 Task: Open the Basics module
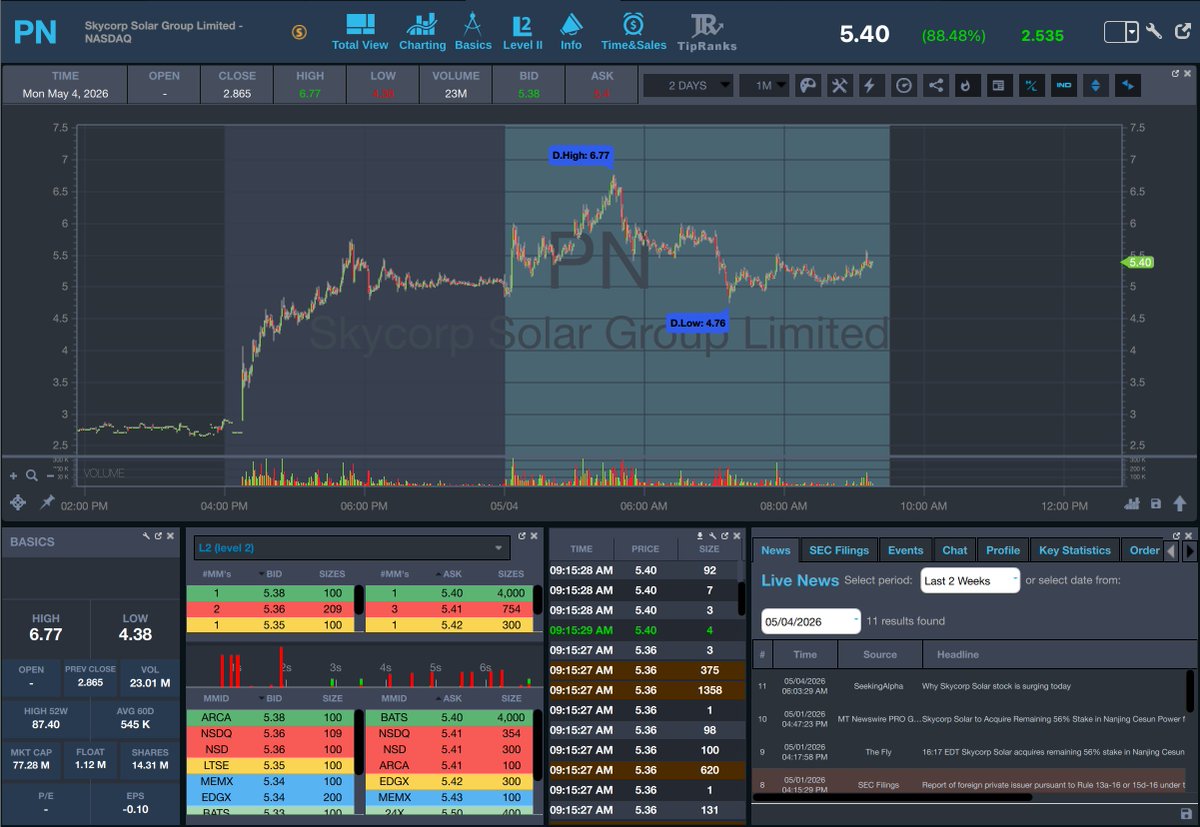tap(473, 31)
